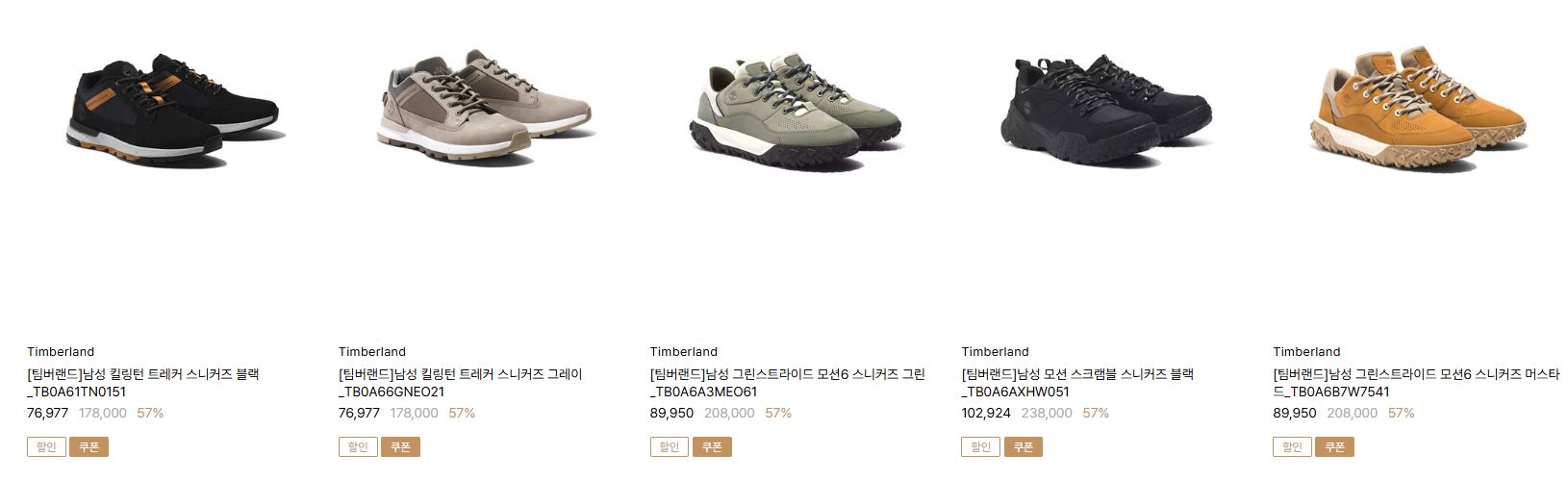
Task: Click the Timberland brand above TB0A6AXHW051
Action: [x=996, y=351]
